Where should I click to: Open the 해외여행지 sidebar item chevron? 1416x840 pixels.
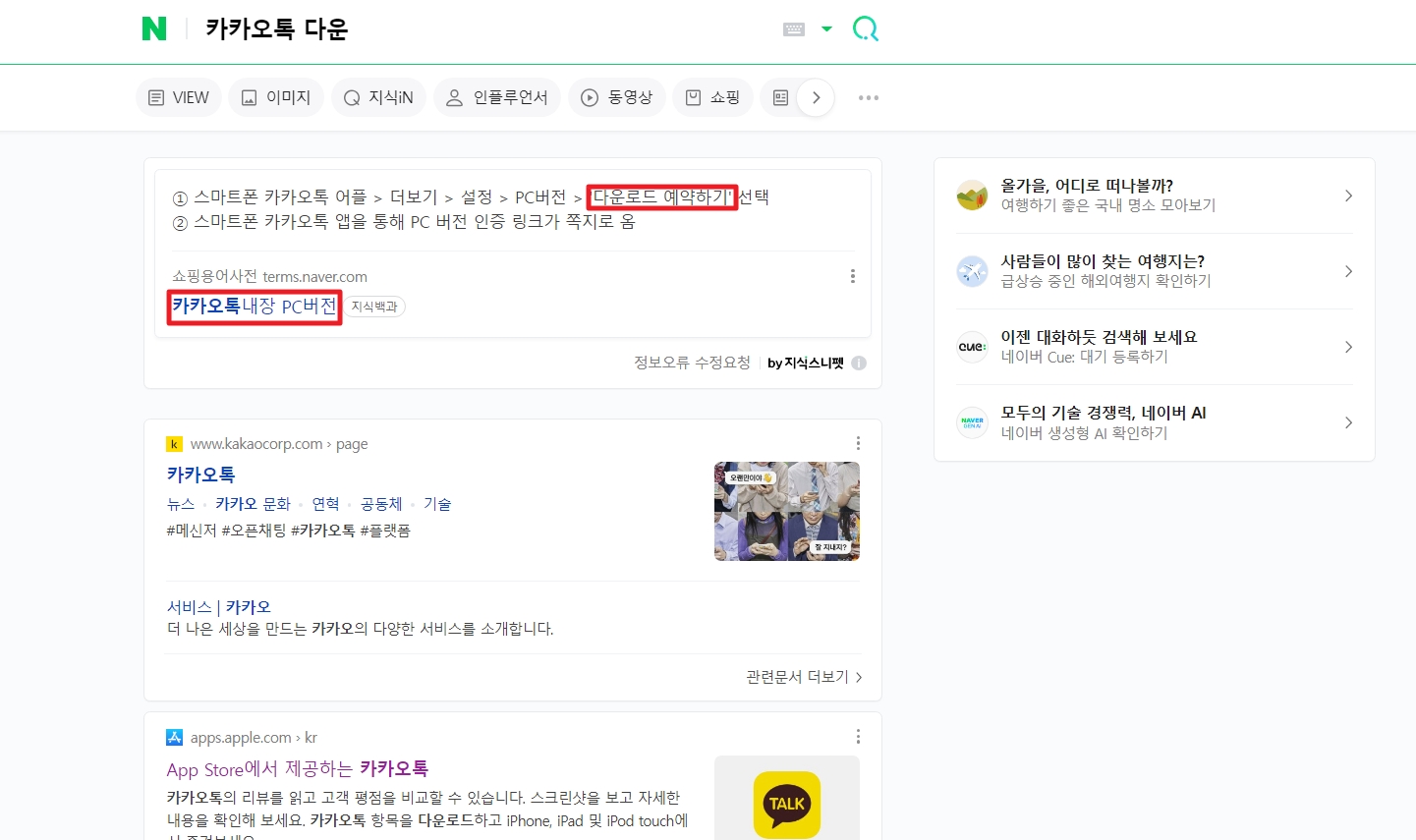pos(1350,271)
